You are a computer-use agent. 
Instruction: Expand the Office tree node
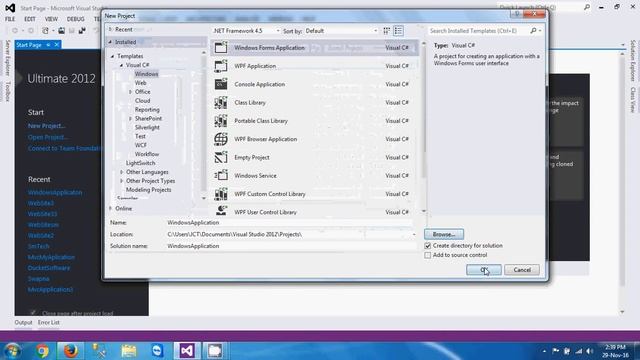(130, 92)
